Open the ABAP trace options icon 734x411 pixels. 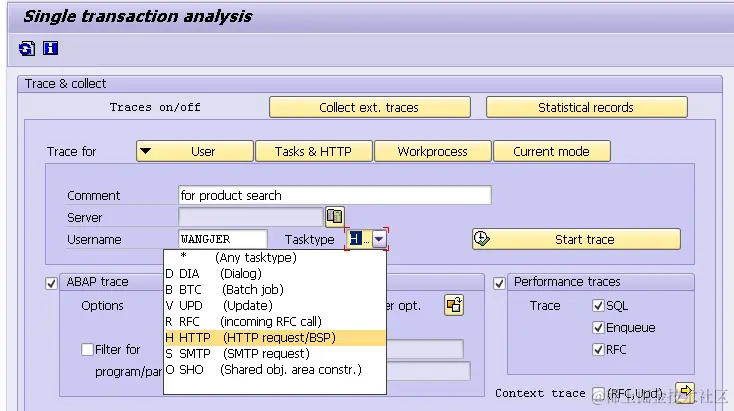click(454, 306)
